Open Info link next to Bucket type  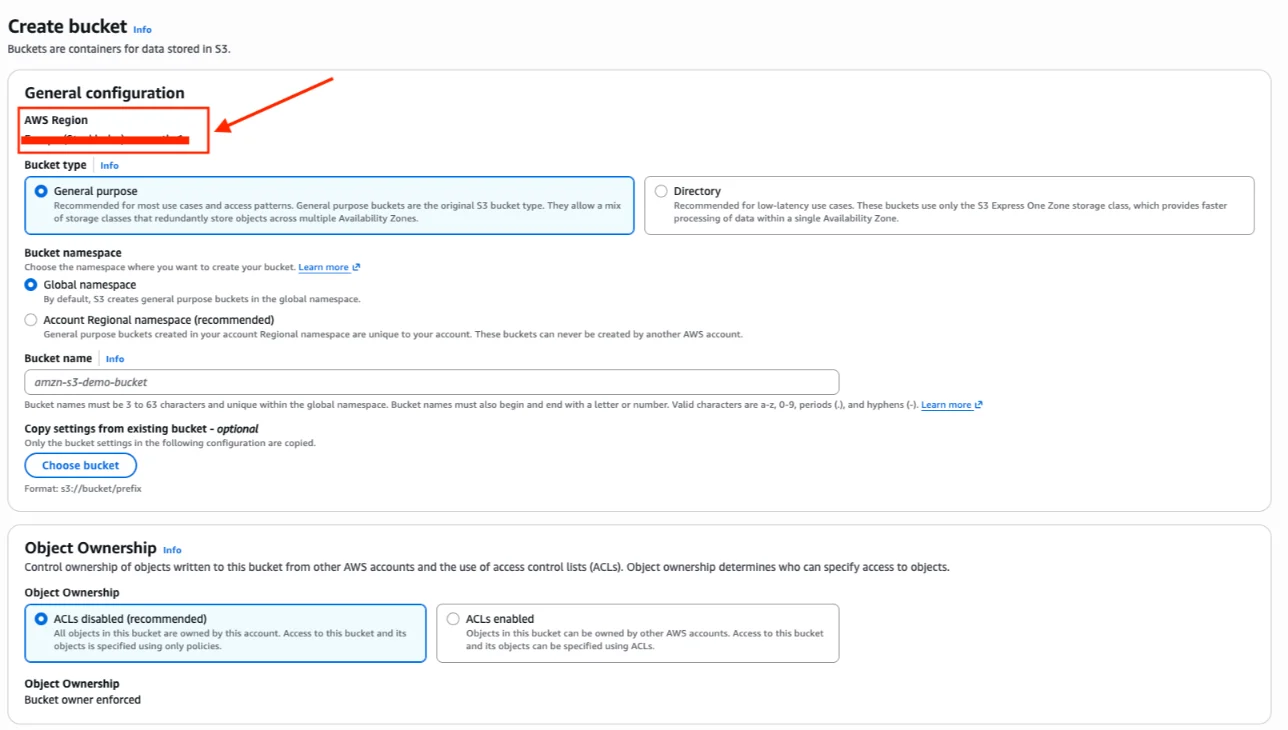click(x=109, y=166)
